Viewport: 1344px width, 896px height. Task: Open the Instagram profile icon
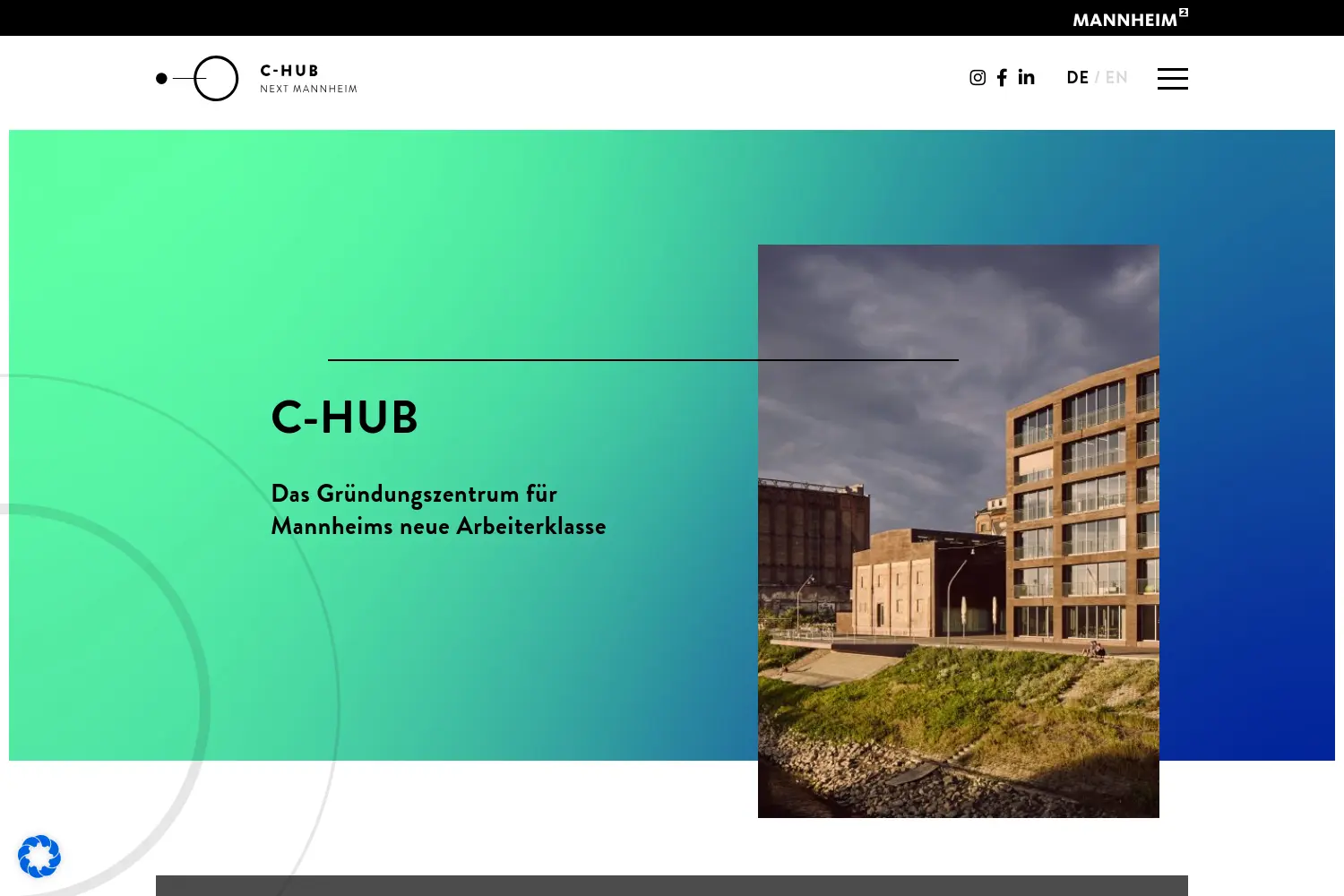pos(978,78)
